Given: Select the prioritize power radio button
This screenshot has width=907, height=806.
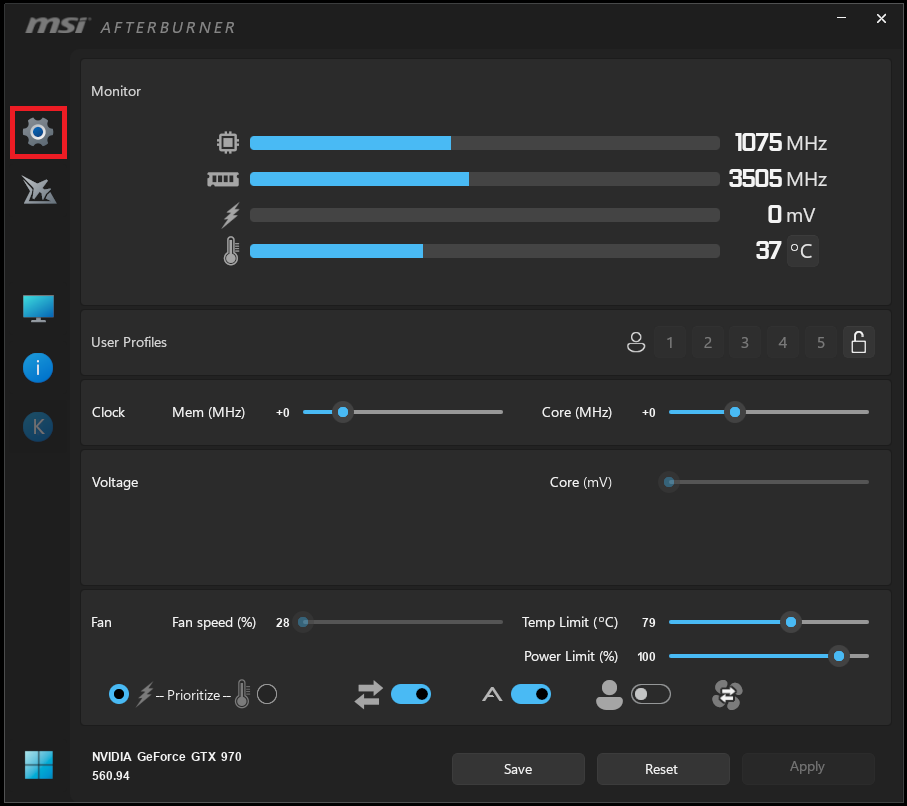Looking at the screenshot, I should (x=119, y=694).
